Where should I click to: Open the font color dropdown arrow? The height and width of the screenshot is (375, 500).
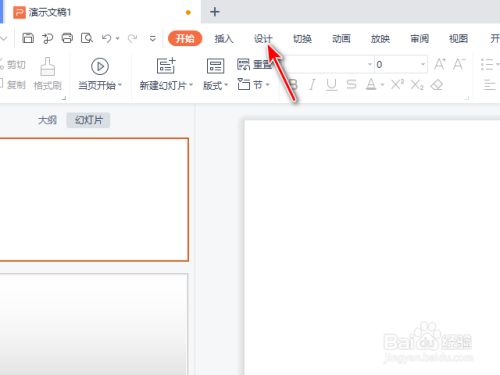click(x=382, y=85)
